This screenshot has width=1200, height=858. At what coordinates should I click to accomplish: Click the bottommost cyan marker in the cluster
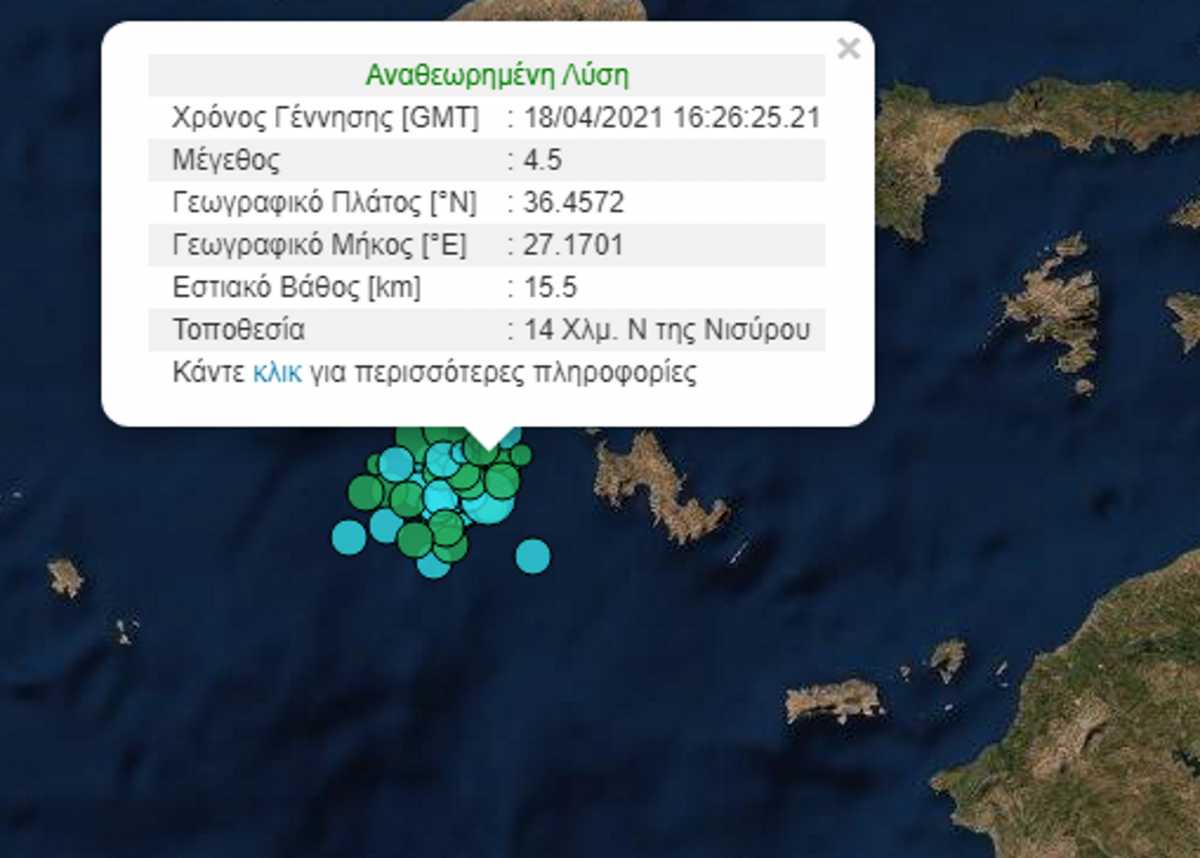point(433,566)
